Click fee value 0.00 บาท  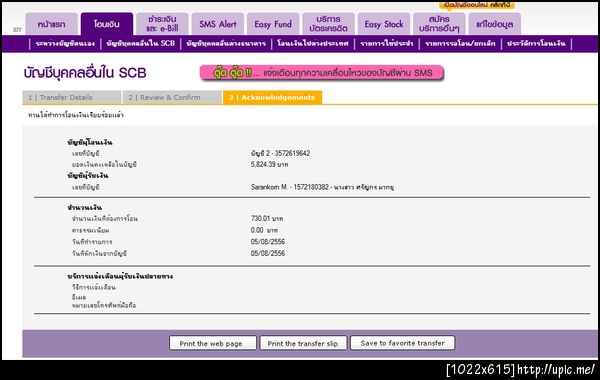(x=264, y=230)
